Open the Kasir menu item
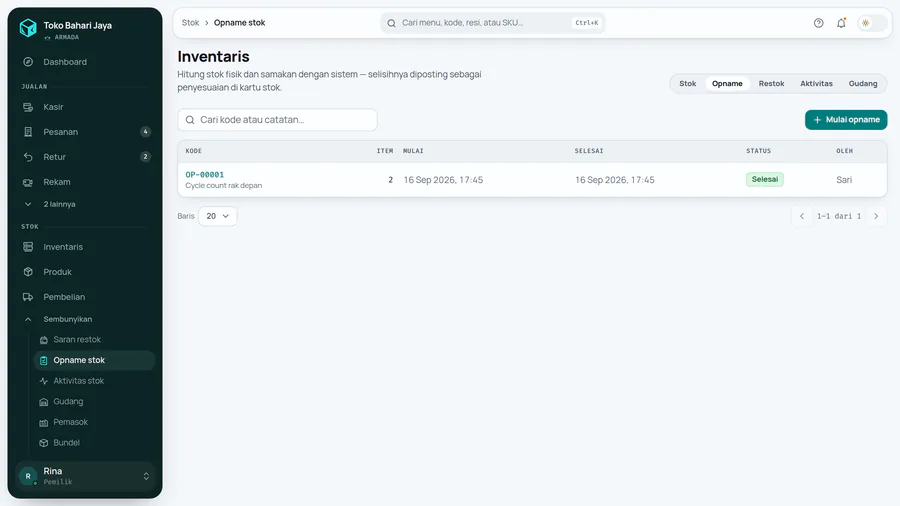The width and height of the screenshot is (900, 506). pos(85,107)
